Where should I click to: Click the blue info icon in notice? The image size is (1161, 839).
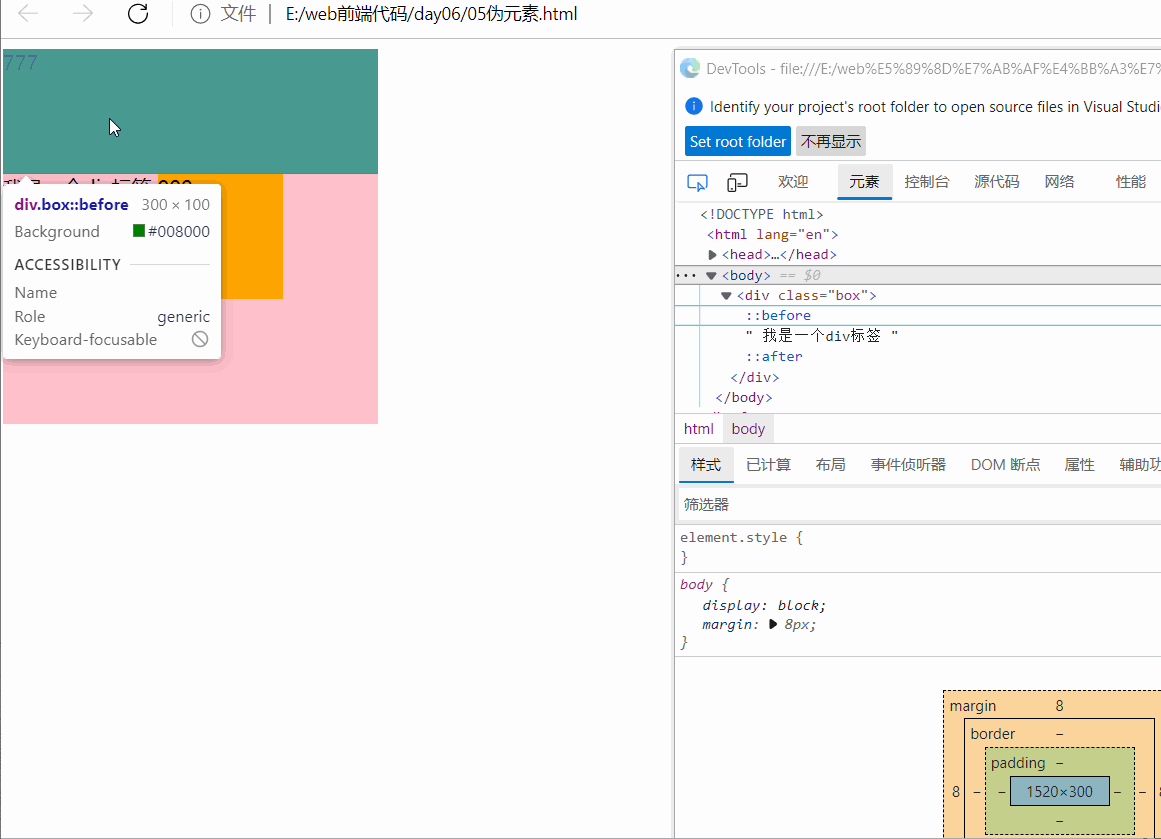pyautogui.click(x=694, y=106)
